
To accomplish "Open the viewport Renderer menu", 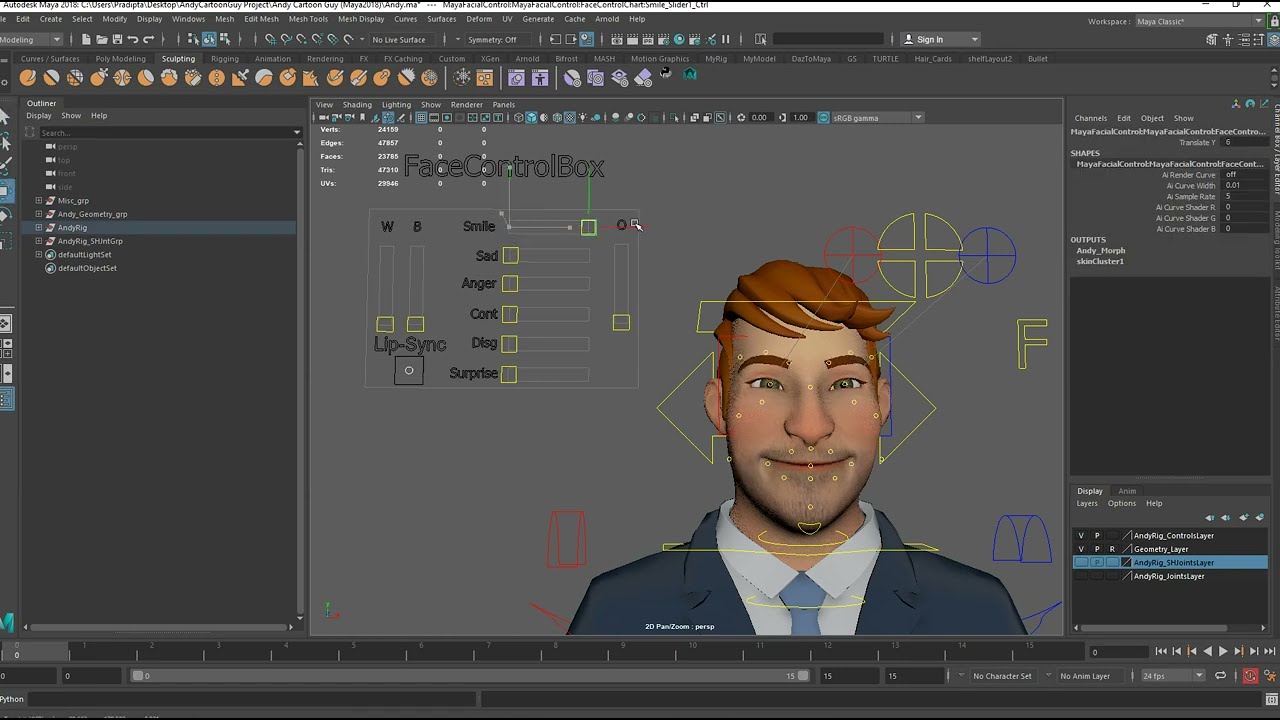I will [x=466, y=105].
